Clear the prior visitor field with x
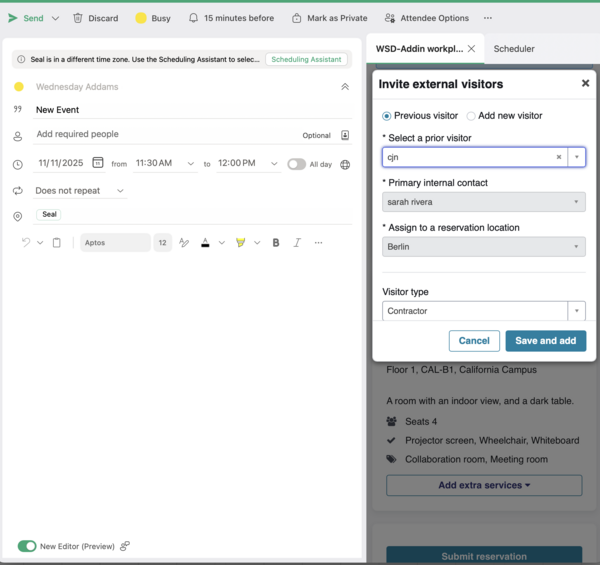 pos(559,157)
